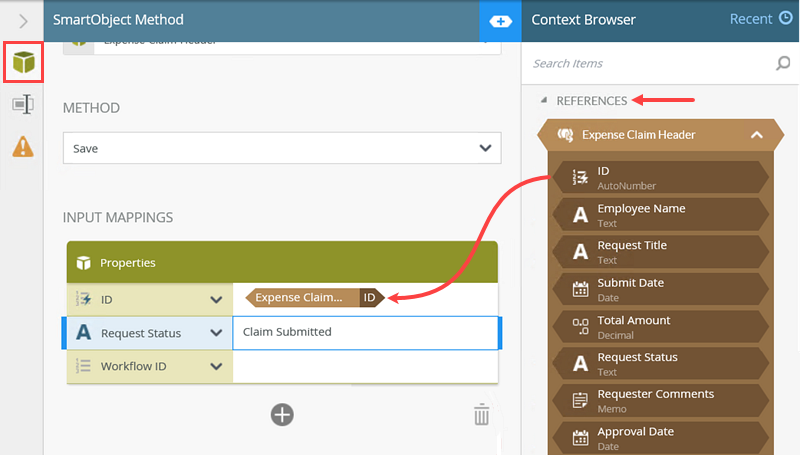Open the Recent items link
The width and height of the screenshot is (800, 455).
click(751, 19)
